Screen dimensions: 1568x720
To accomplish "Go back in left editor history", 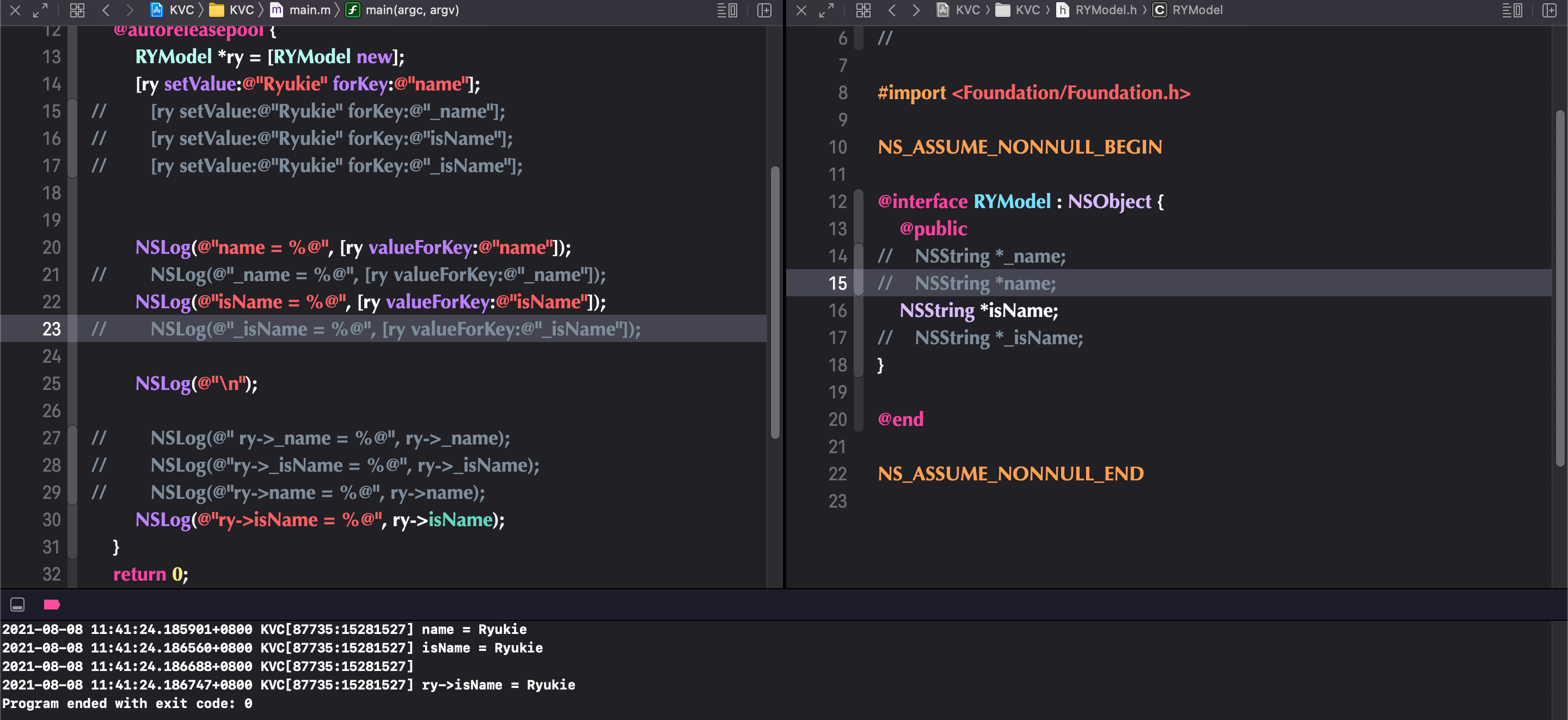I will click(106, 10).
